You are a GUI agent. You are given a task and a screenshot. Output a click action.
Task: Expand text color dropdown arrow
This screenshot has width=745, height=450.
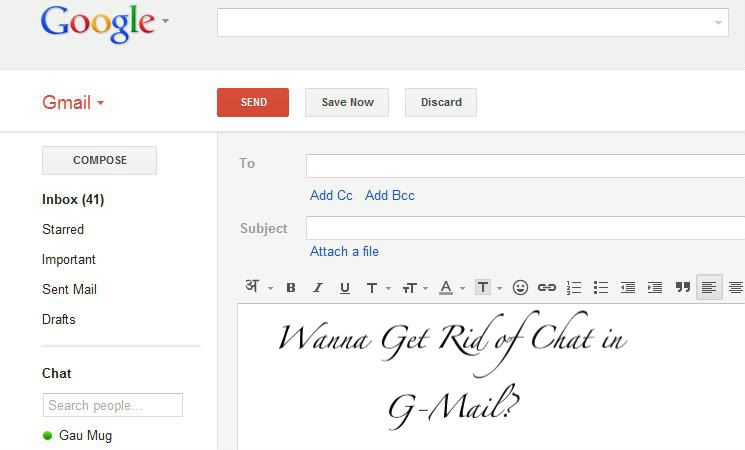(x=462, y=288)
